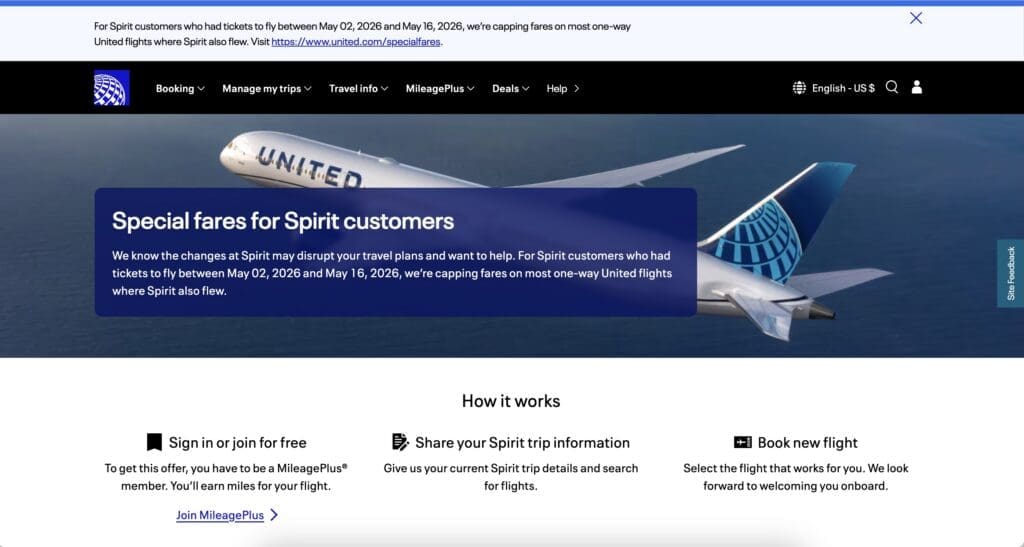Click the Book new flight heading
Screen dimensions: 1024x547
pos(807,443)
